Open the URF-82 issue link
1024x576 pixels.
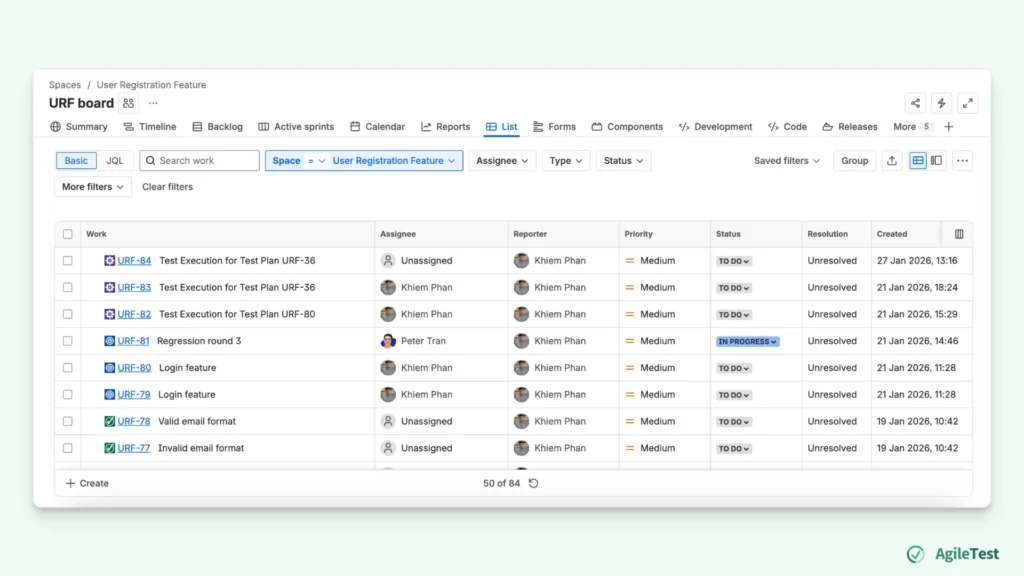point(134,314)
